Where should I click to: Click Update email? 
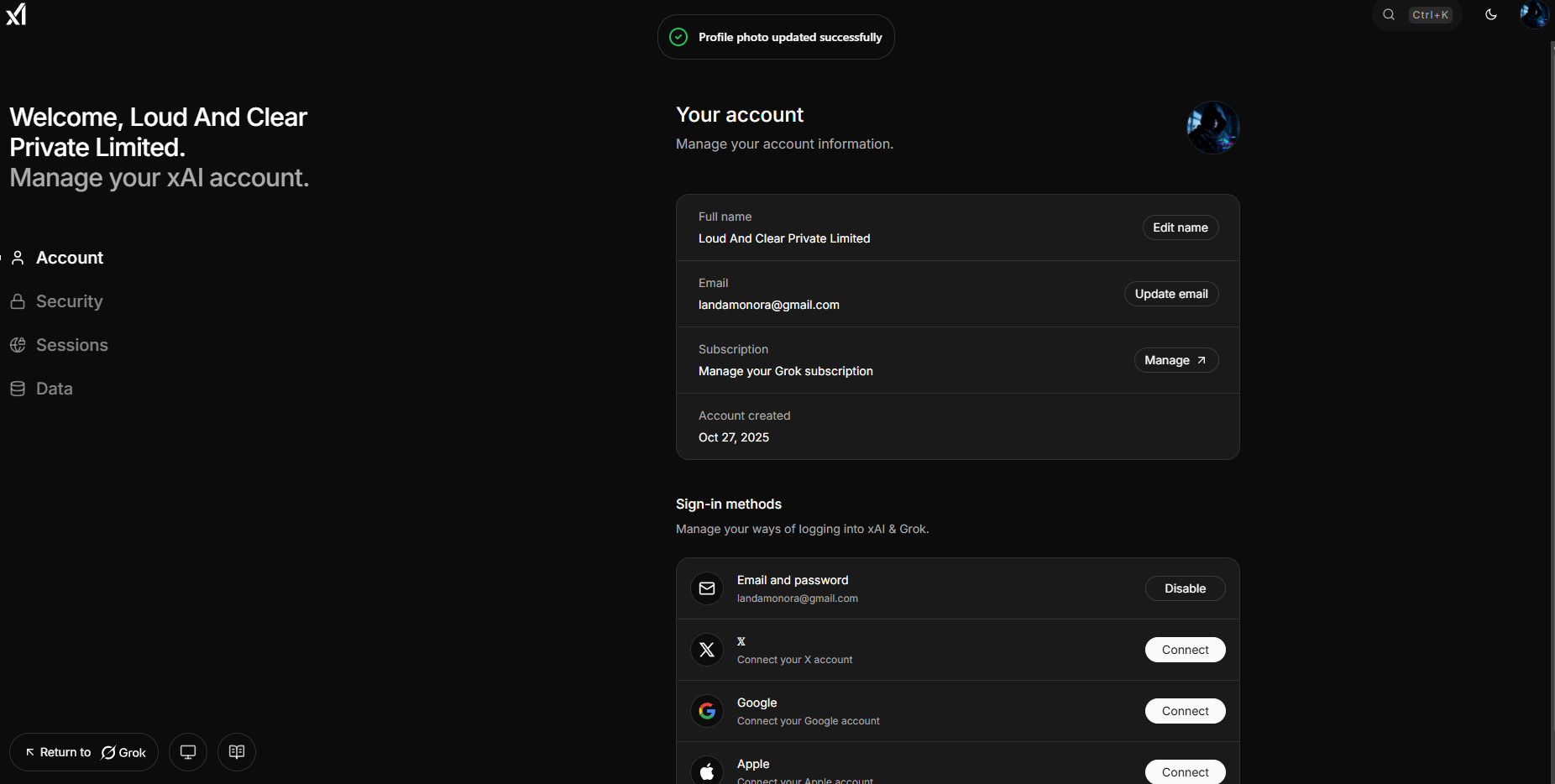1171,294
